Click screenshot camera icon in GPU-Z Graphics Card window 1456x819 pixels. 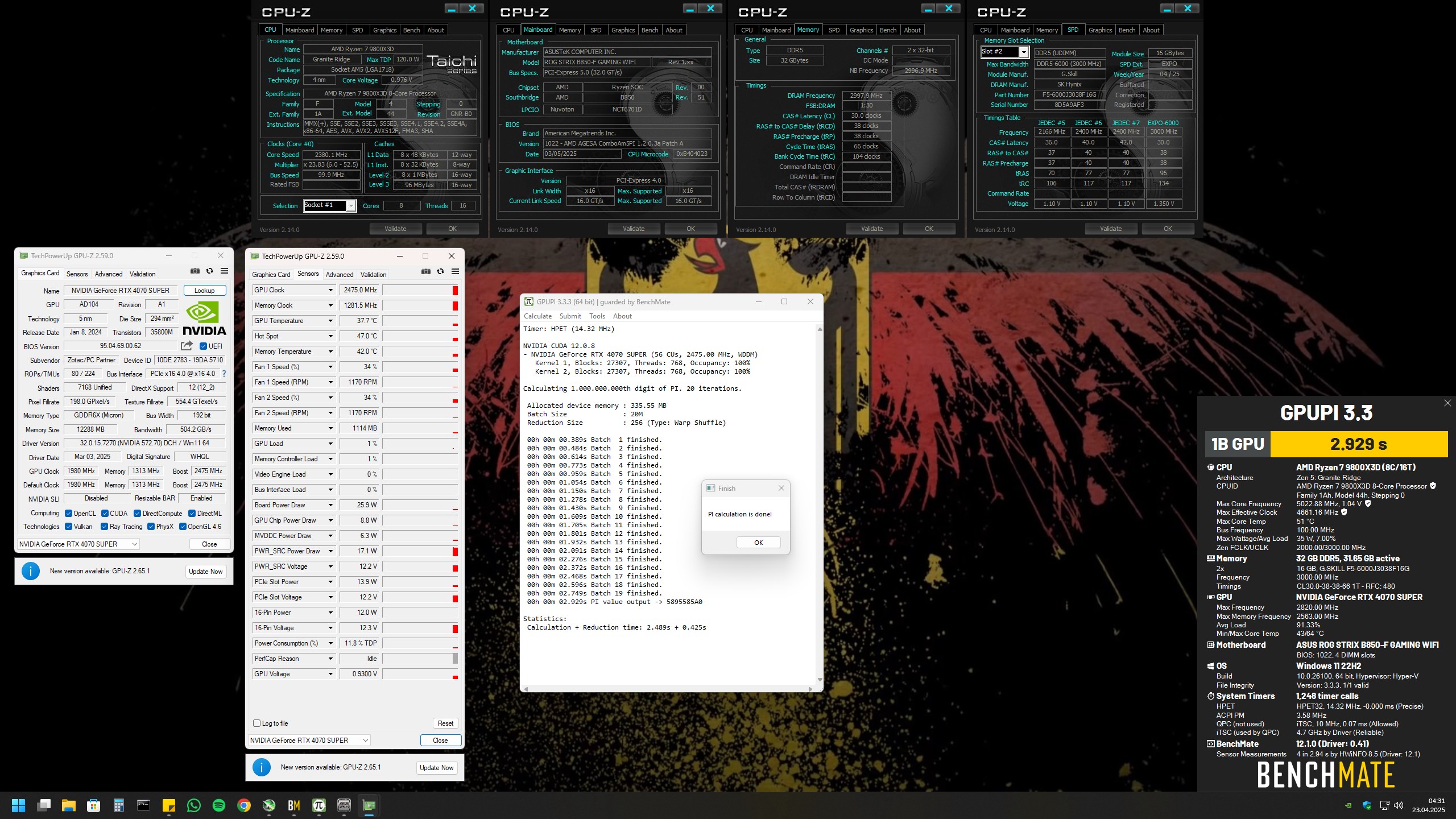[x=195, y=271]
